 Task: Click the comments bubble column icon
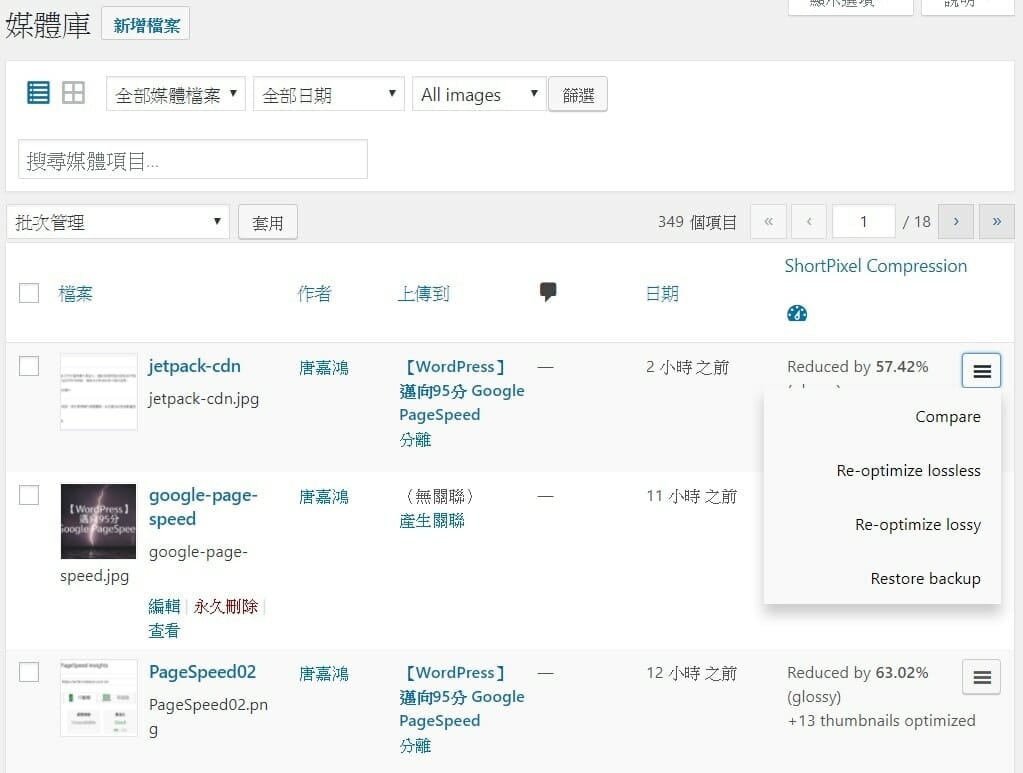[x=547, y=292]
